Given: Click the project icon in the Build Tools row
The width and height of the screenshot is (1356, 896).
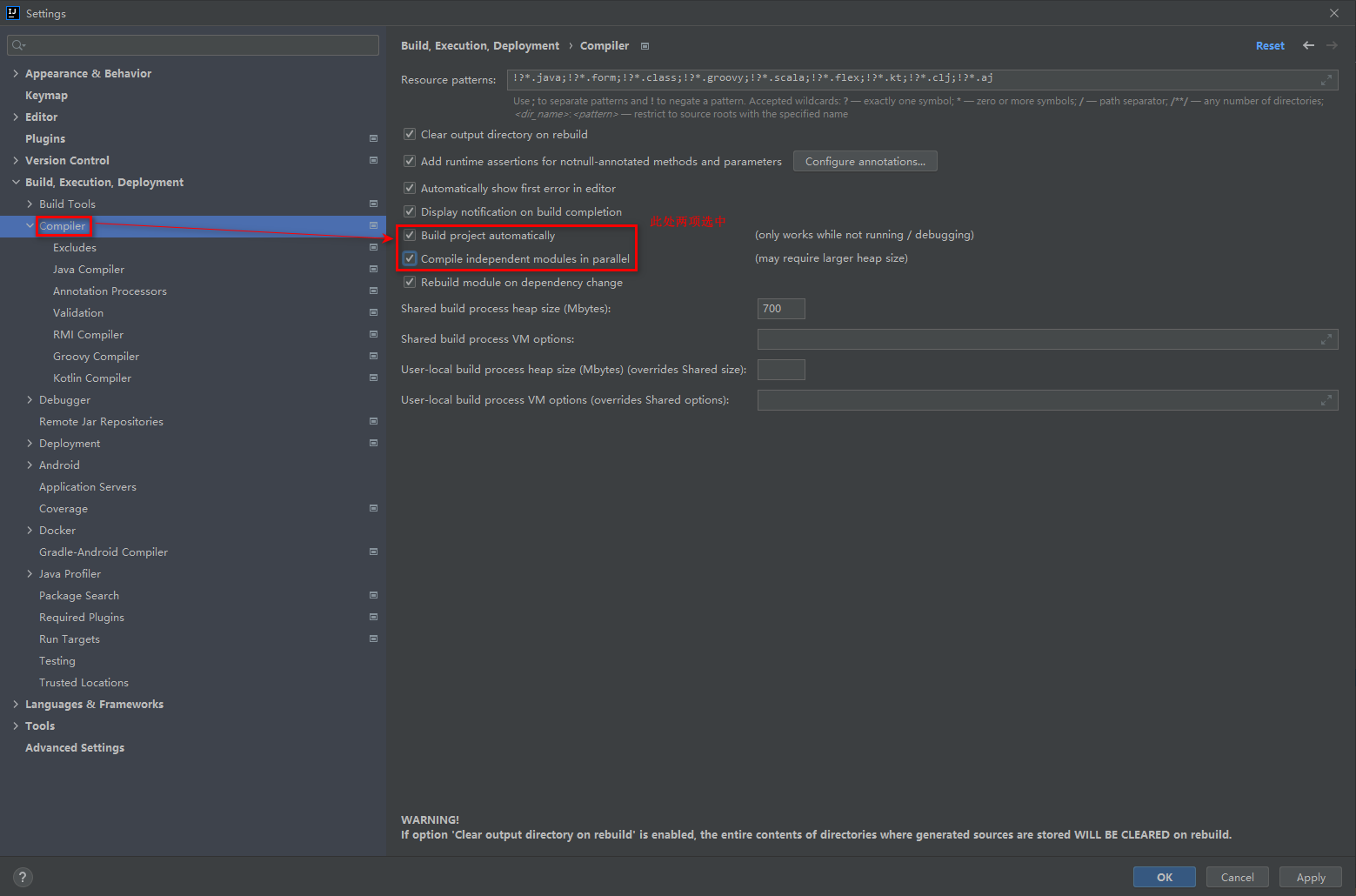Looking at the screenshot, I should [373, 204].
